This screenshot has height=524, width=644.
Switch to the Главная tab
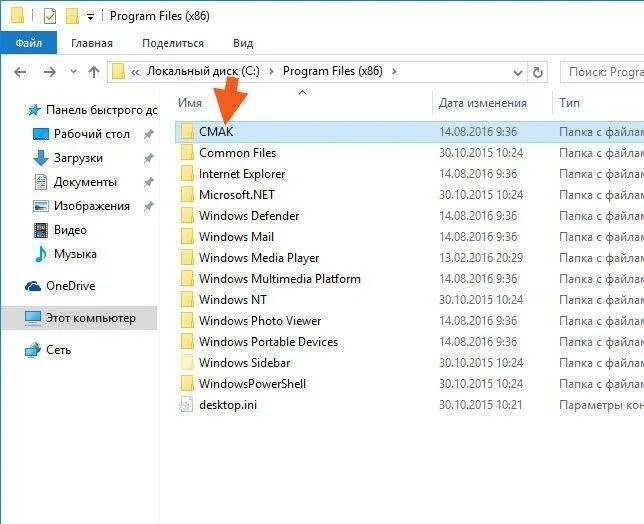[92, 43]
